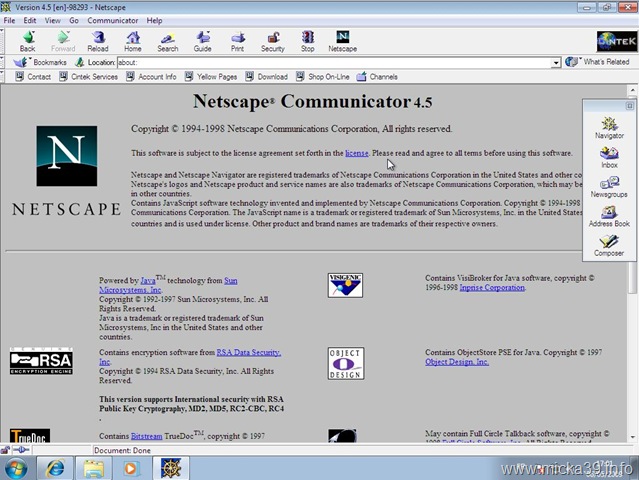Click the online/offline connection icon
The image size is (639, 480).
coord(21,450)
